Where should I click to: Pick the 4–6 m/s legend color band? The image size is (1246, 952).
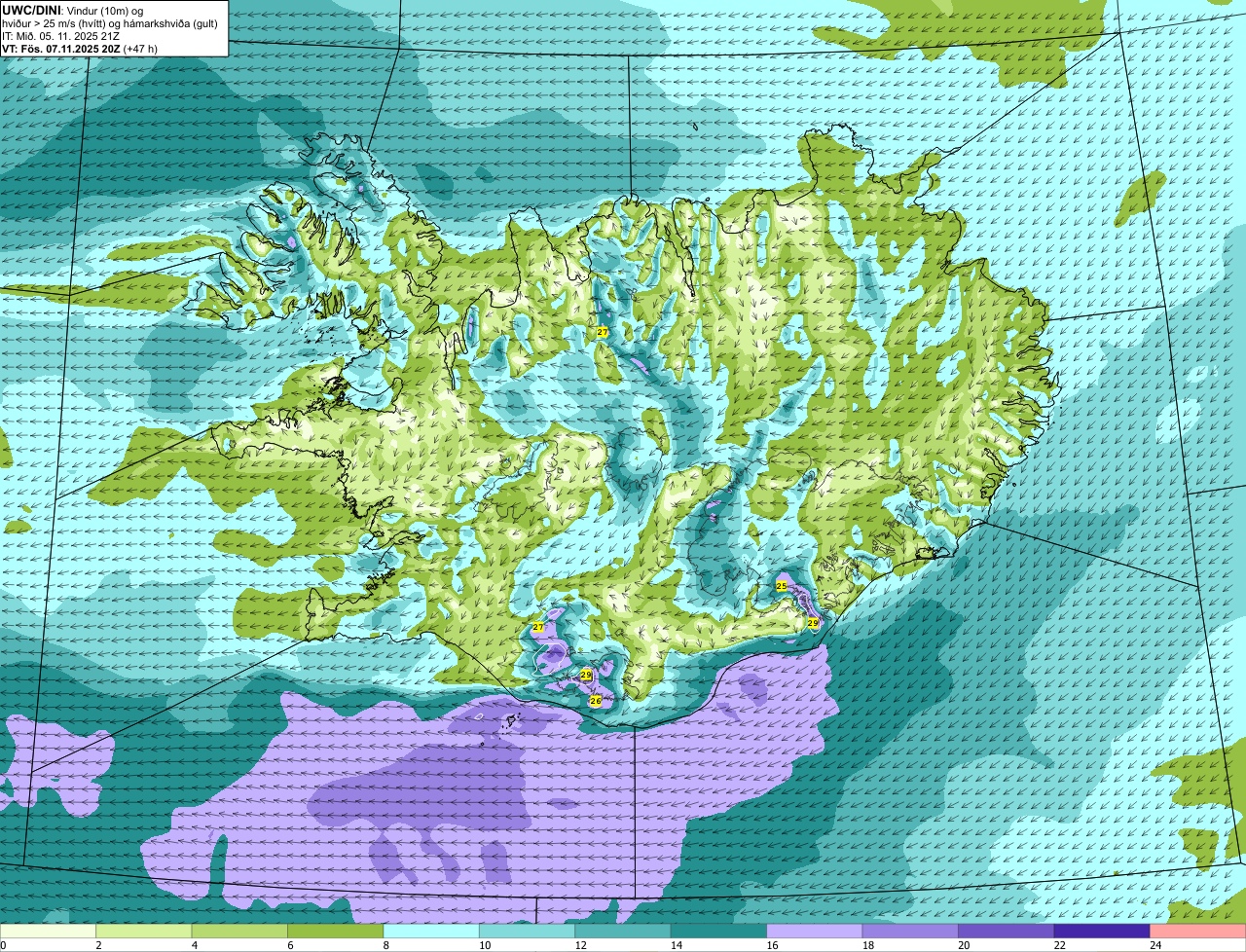click(x=239, y=932)
